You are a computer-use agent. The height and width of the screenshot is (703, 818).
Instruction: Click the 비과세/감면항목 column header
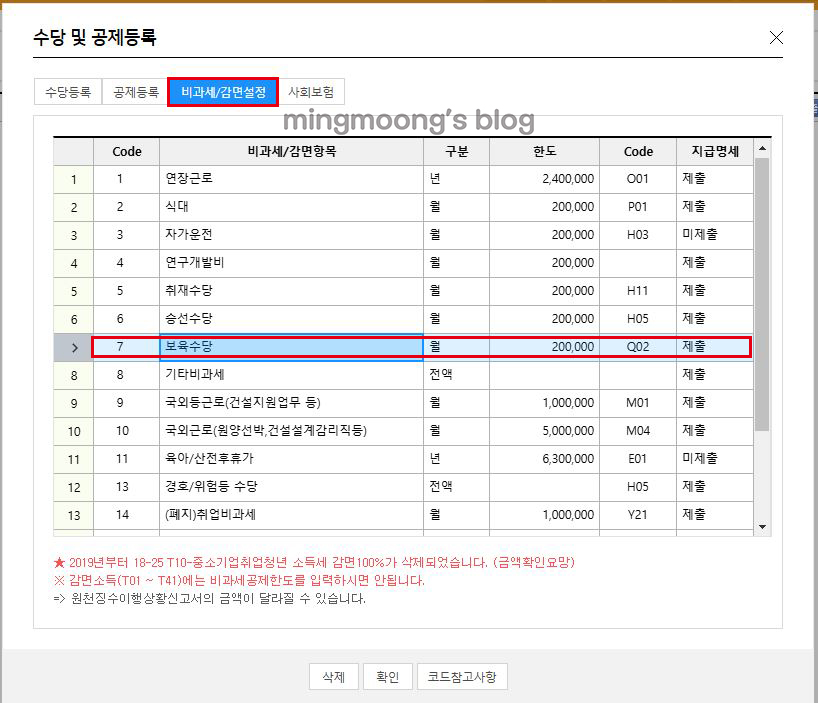pos(291,151)
